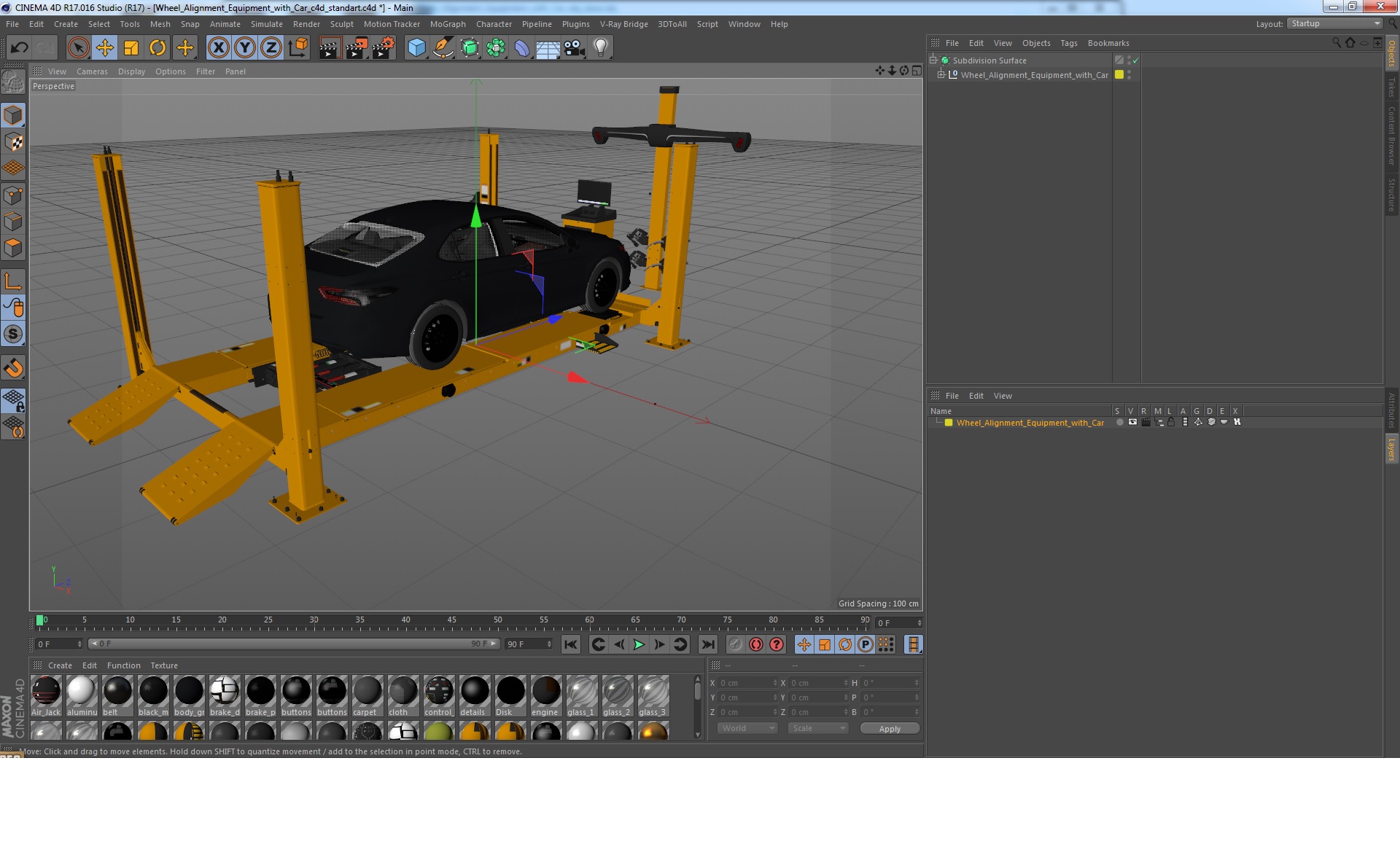Open the Scale dropdown in coordinates

818,728
